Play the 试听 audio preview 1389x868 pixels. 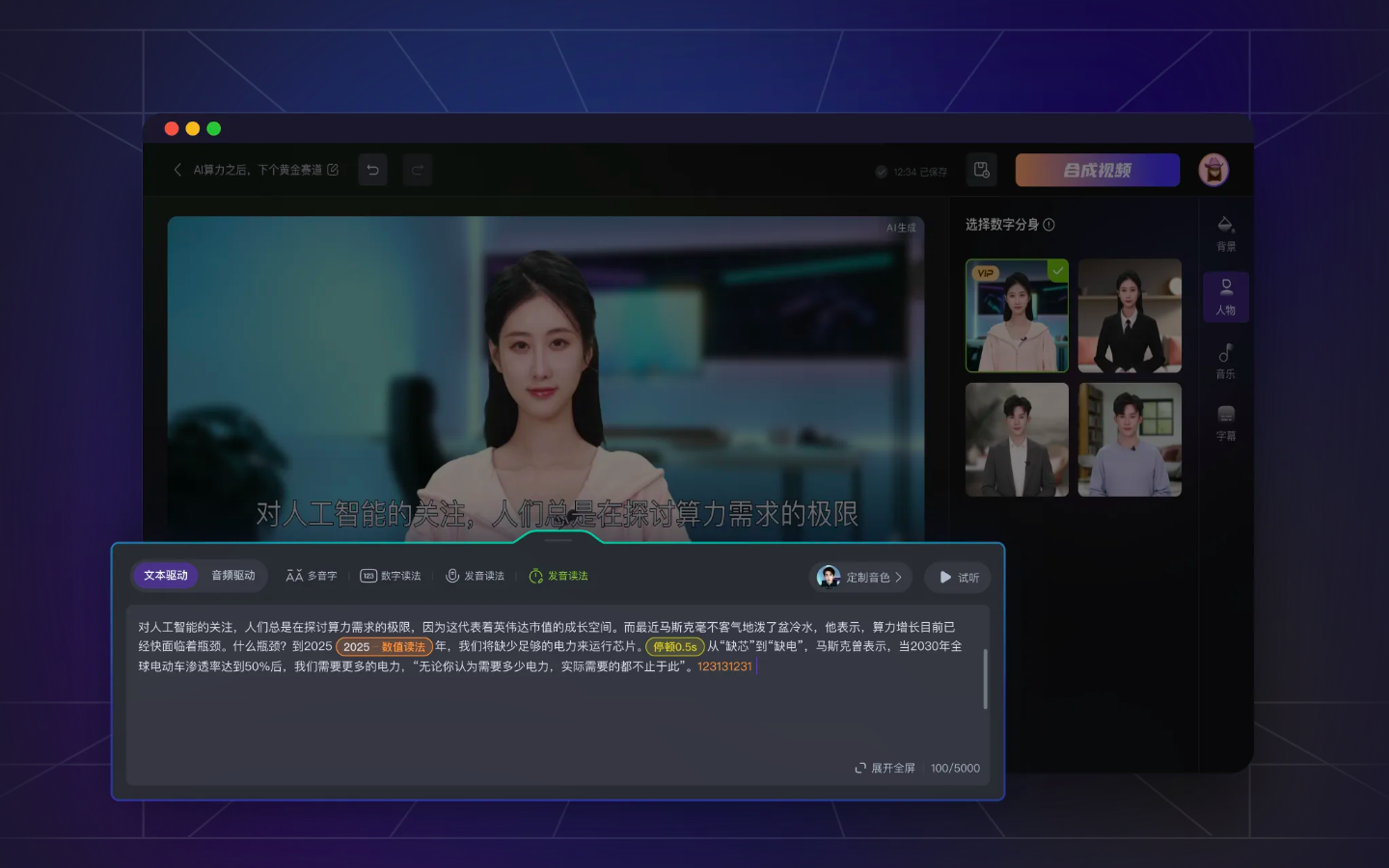pos(958,577)
